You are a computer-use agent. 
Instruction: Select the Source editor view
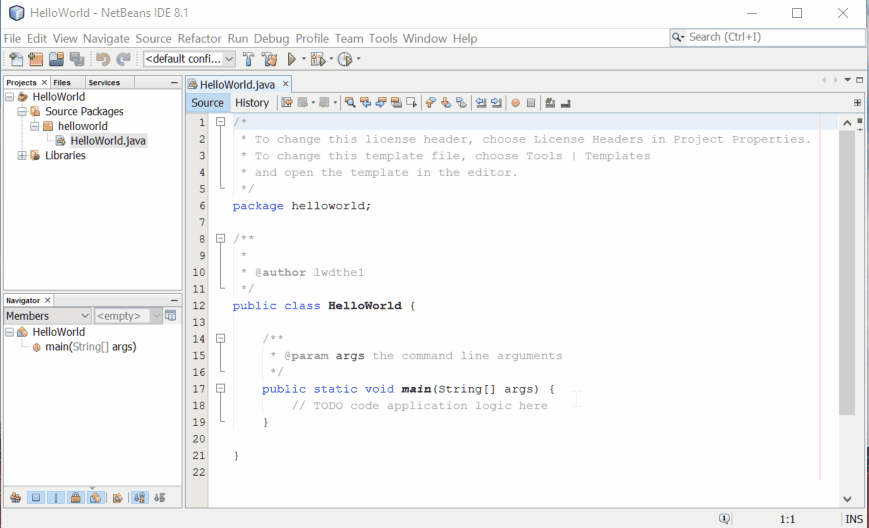click(x=207, y=102)
